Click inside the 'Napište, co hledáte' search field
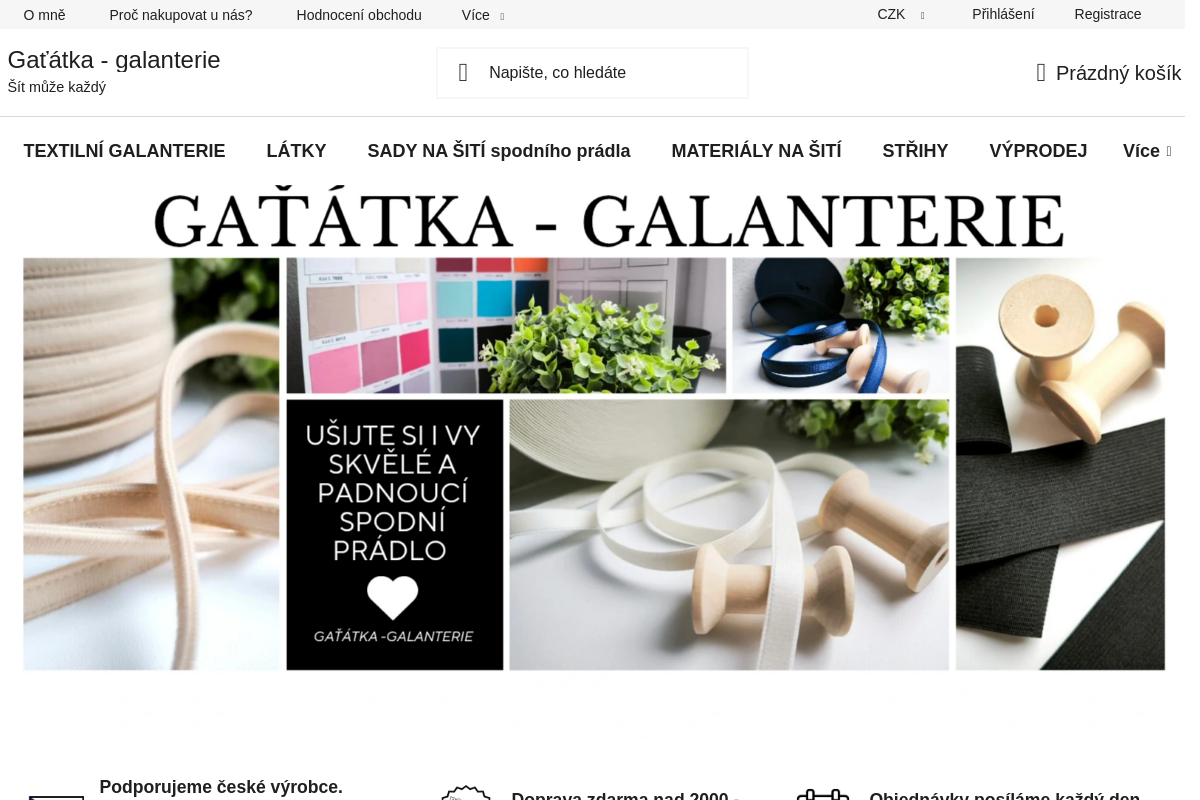This screenshot has width=1200, height=800. click(x=600, y=72)
